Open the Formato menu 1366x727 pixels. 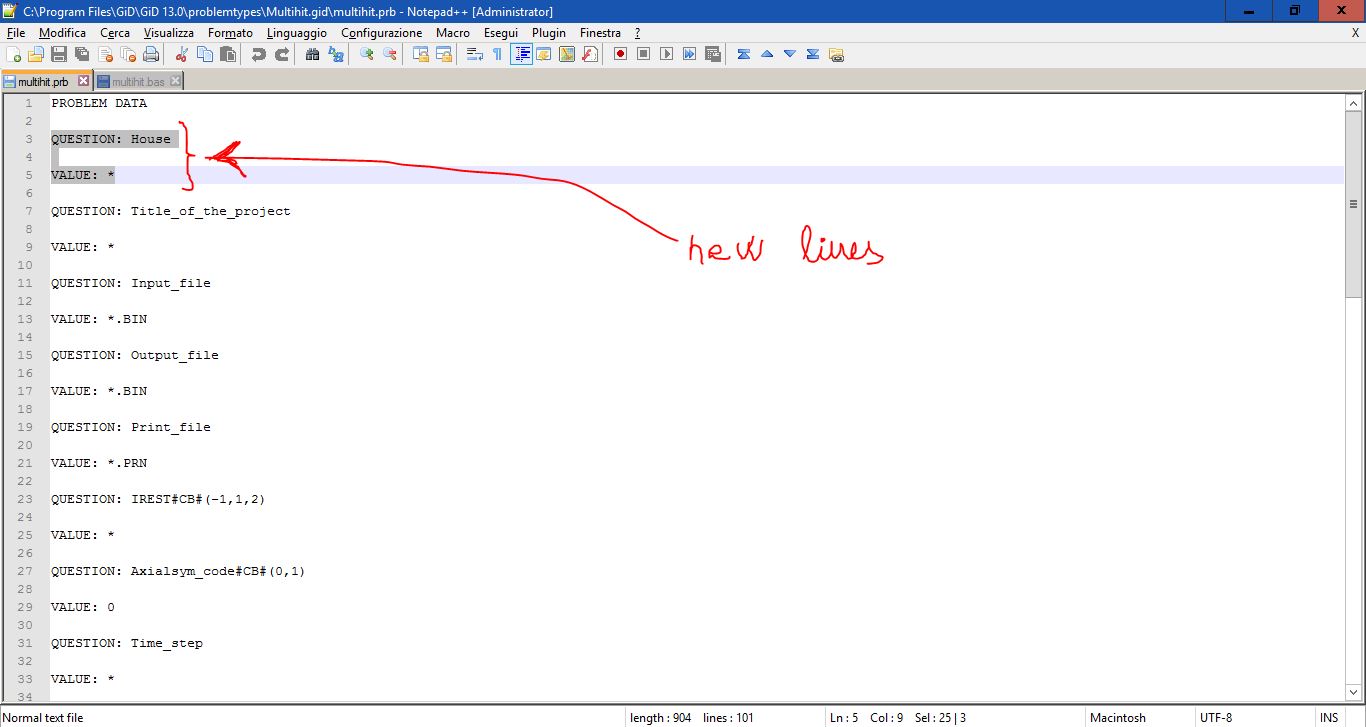click(x=230, y=33)
